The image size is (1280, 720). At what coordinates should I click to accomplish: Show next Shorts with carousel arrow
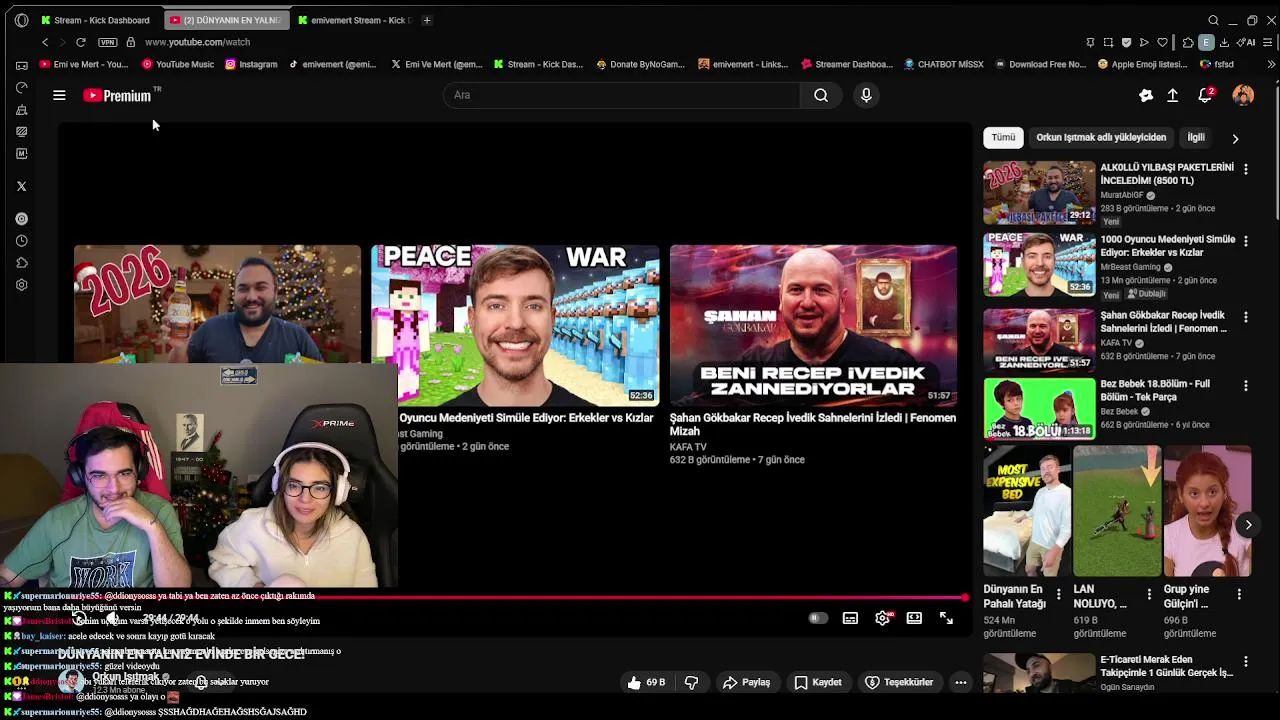1248,525
